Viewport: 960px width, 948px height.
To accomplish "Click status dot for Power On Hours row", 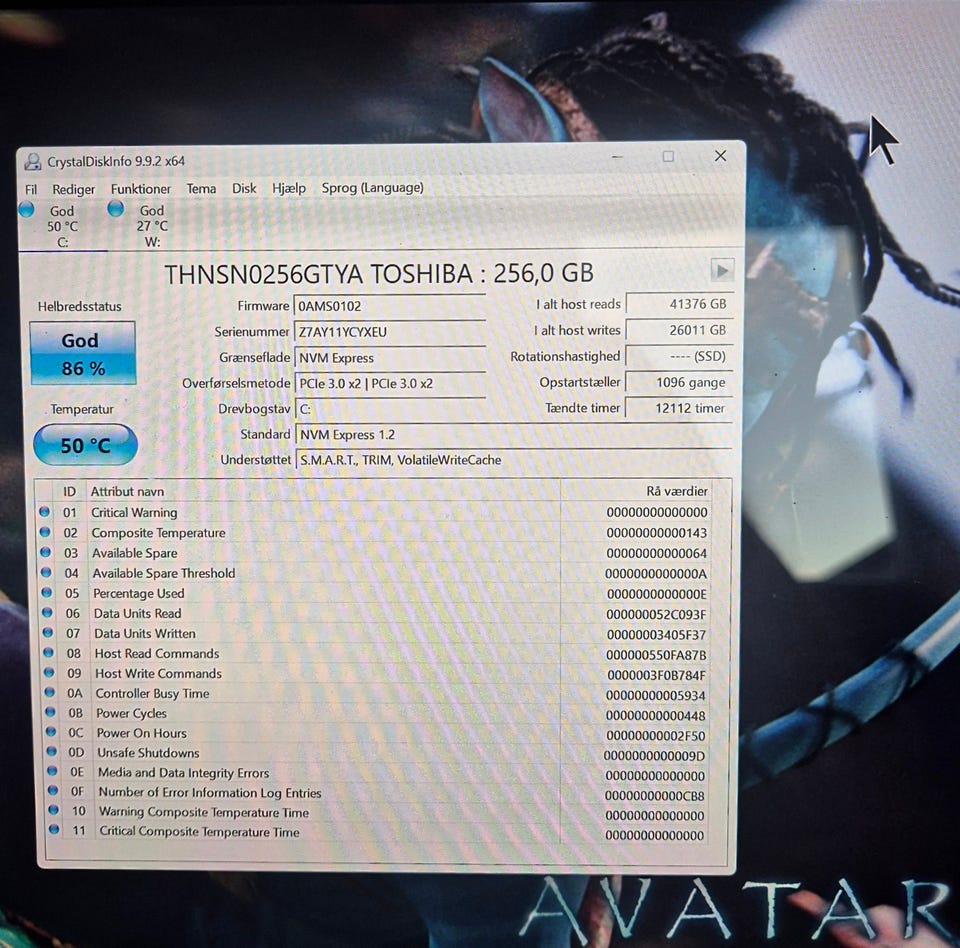I will [51, 732].
